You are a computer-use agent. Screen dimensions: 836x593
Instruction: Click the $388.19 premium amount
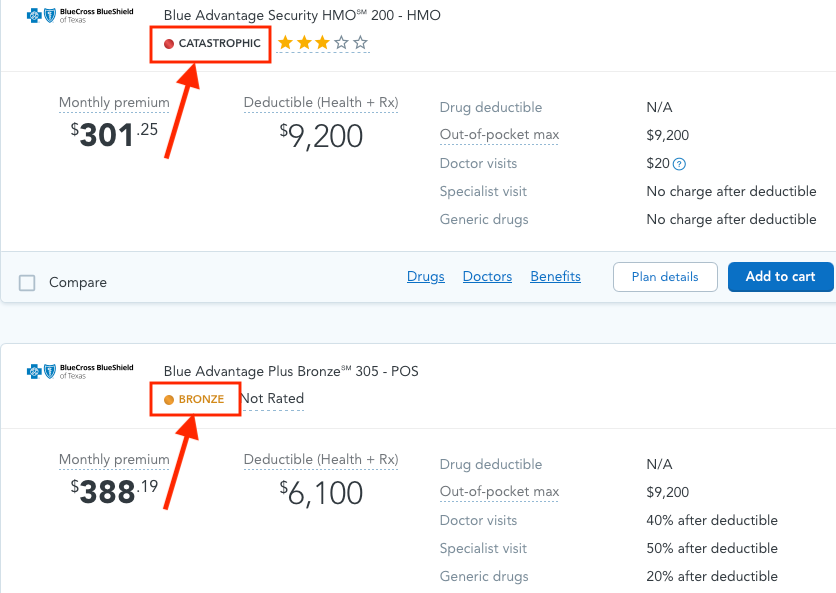pyautogui.click(x=114, y=491)
